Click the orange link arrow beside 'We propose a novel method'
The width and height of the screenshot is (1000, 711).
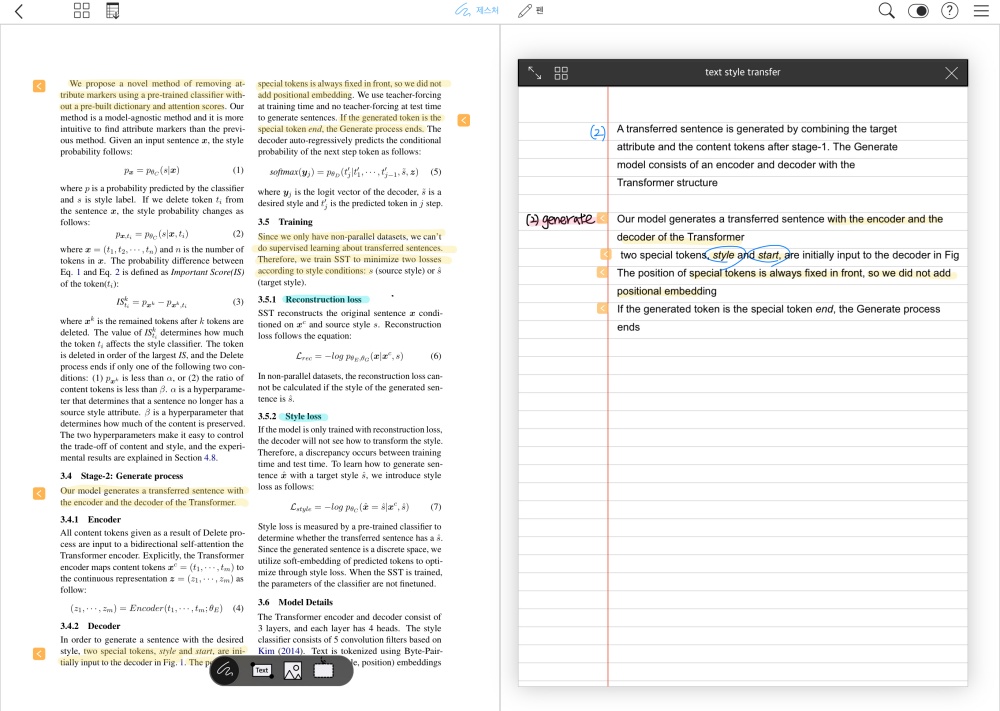[39, 86]
